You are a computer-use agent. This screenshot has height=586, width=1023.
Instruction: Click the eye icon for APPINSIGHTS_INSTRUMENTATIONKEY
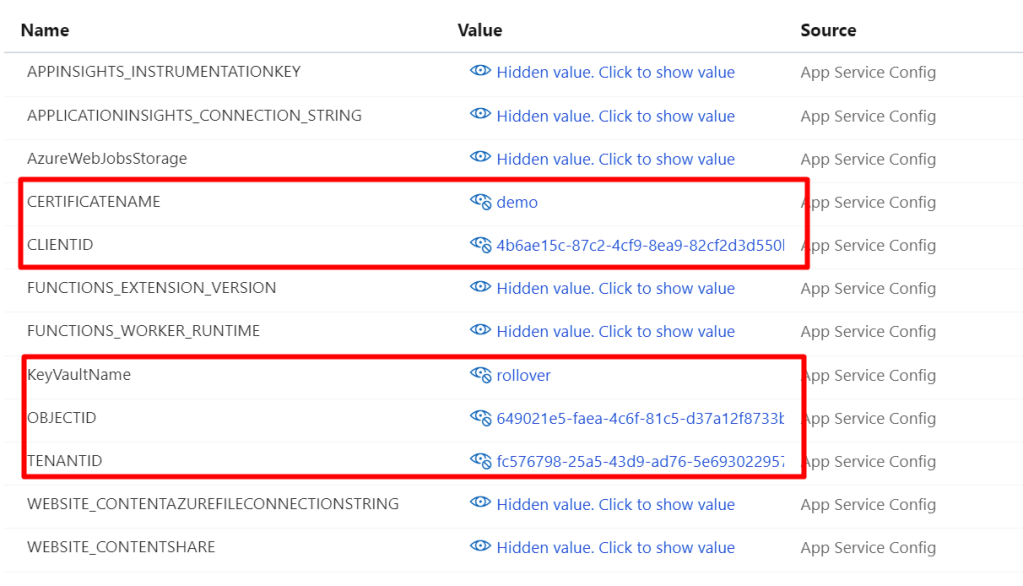(480, 72)
